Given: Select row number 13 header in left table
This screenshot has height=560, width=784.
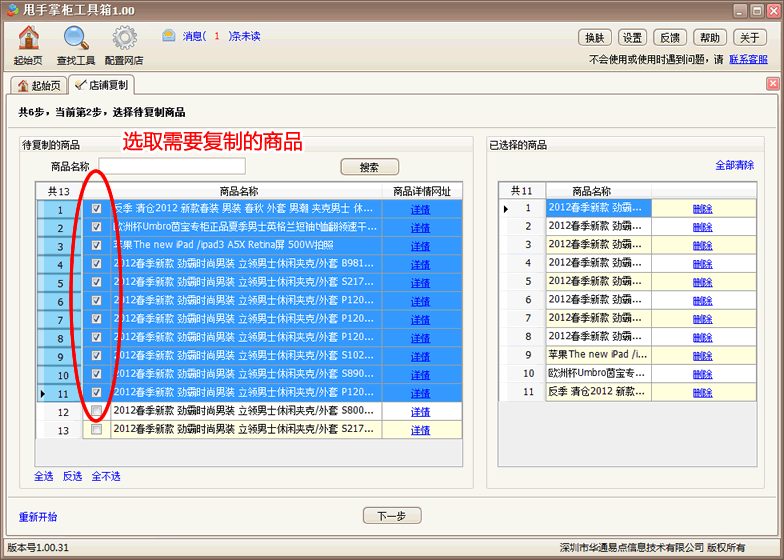Looking at the screenshot, I should click(60, 430).
